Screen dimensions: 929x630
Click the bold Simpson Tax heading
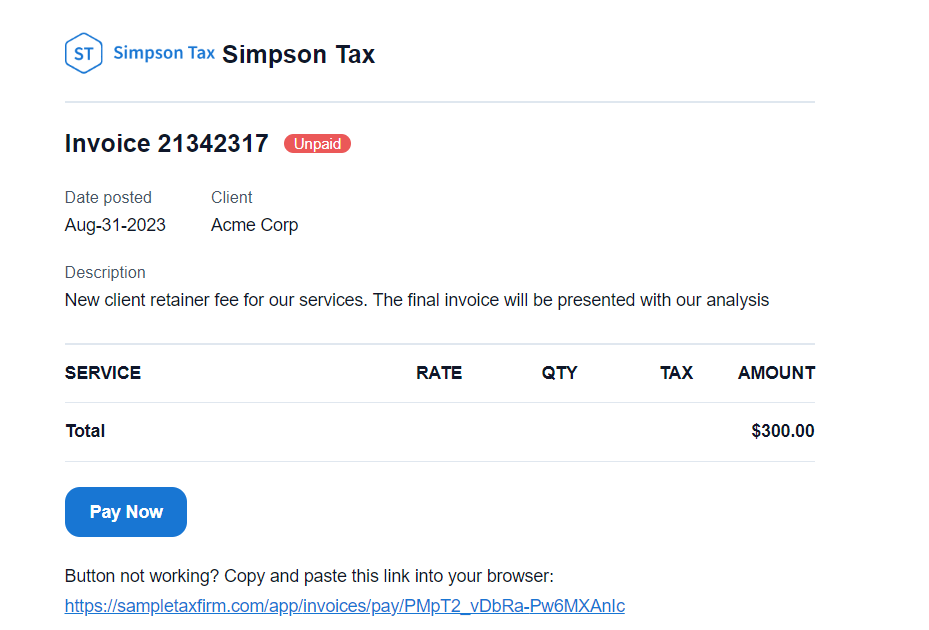tap(298, 55)
